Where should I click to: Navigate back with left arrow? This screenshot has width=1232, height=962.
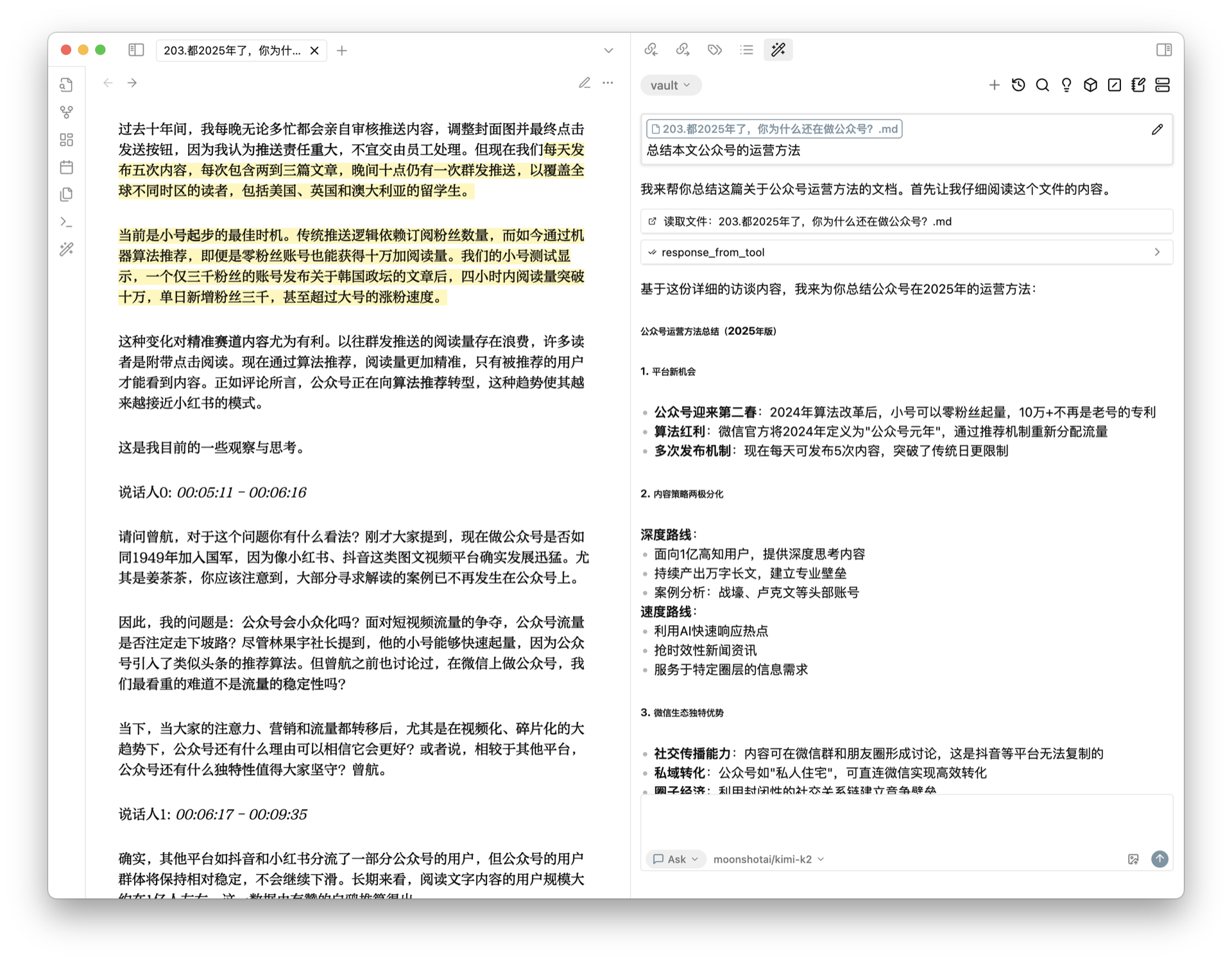pos(108,83)
